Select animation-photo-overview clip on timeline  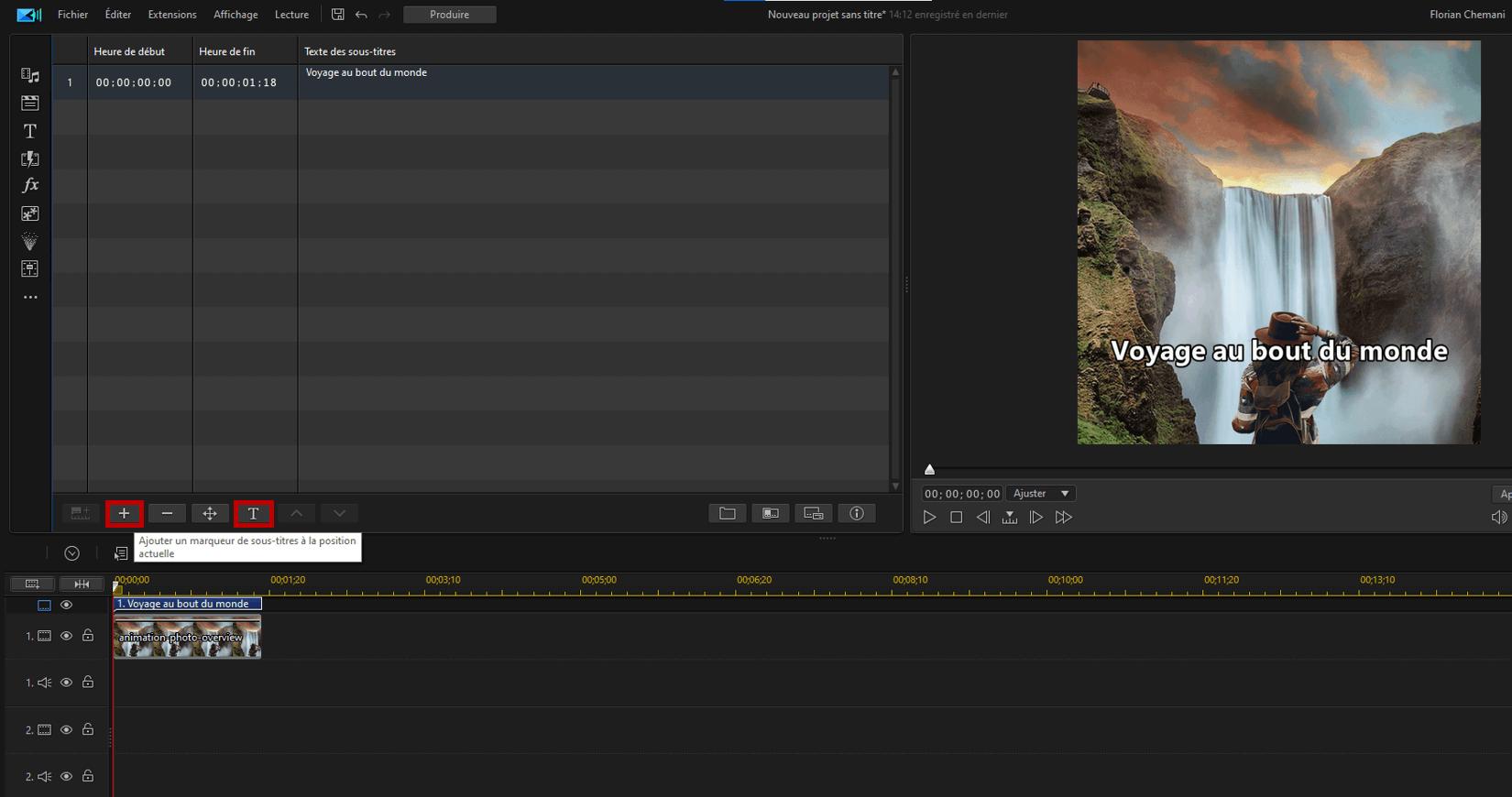[x=187, y=636]
